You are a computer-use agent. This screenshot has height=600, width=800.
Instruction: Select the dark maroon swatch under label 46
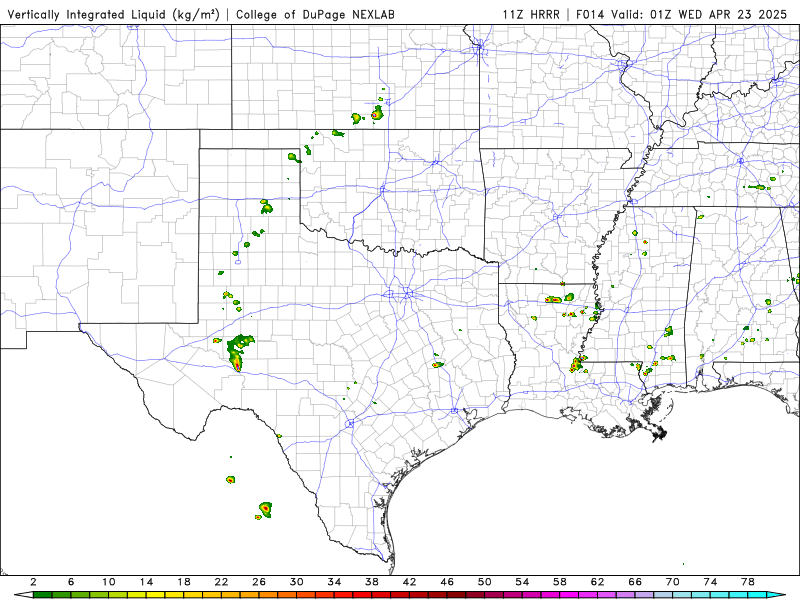pos(456,595)
